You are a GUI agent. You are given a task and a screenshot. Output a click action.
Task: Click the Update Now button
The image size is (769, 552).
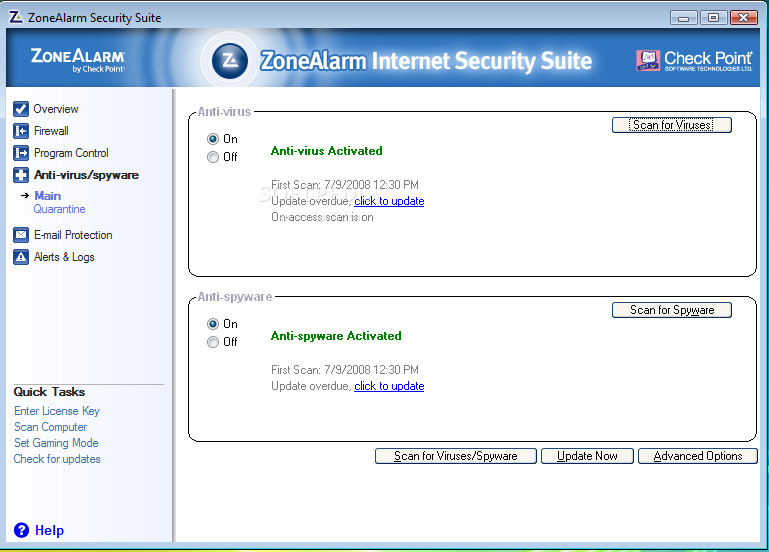click(587, 456)
